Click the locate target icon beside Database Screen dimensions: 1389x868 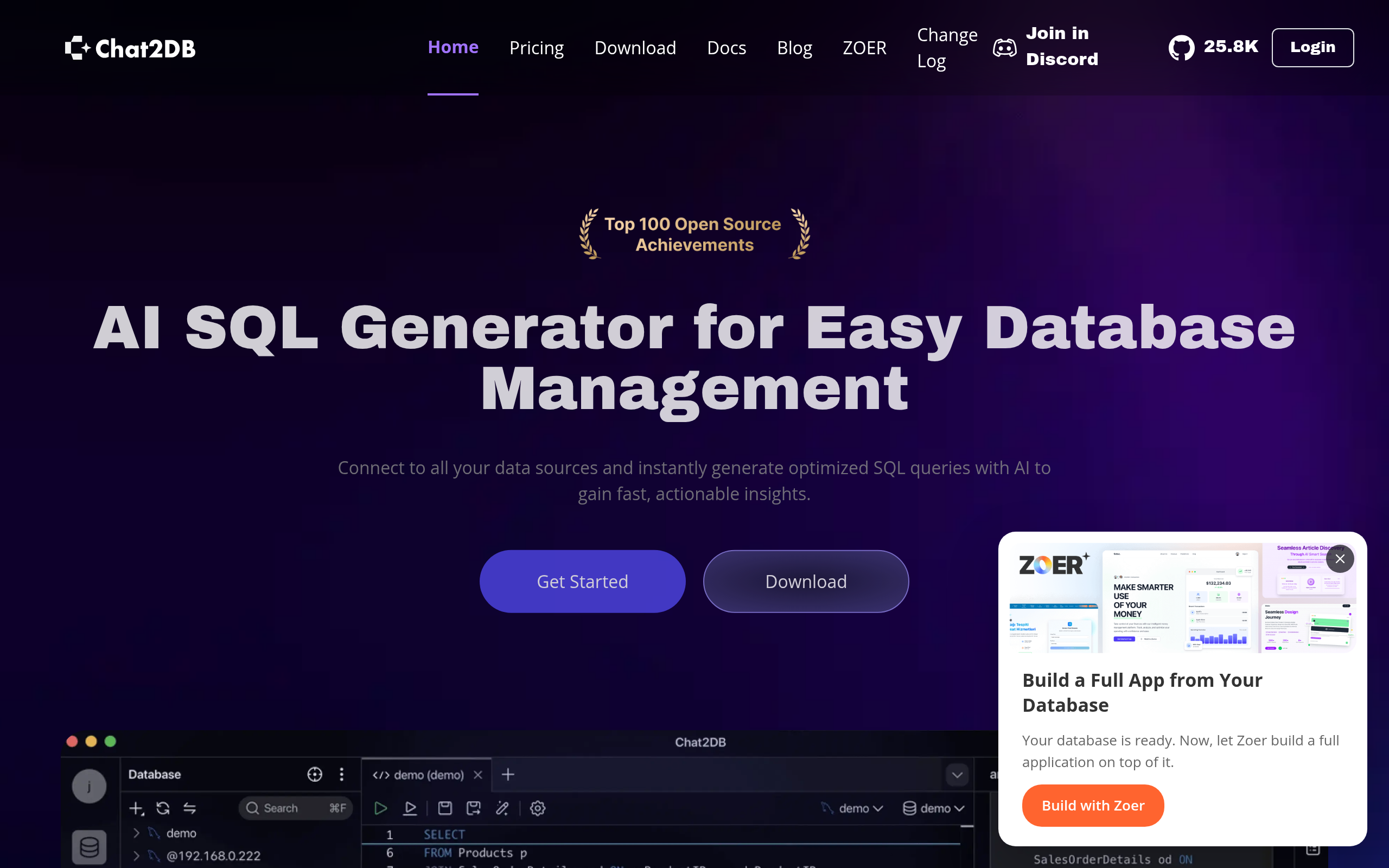(x=315, y=775)
